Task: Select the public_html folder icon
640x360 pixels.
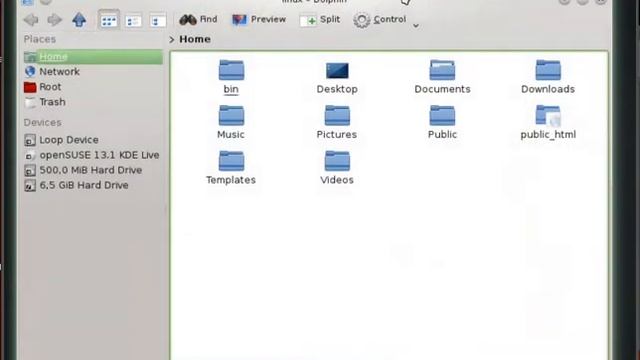Action: point(548,116)
